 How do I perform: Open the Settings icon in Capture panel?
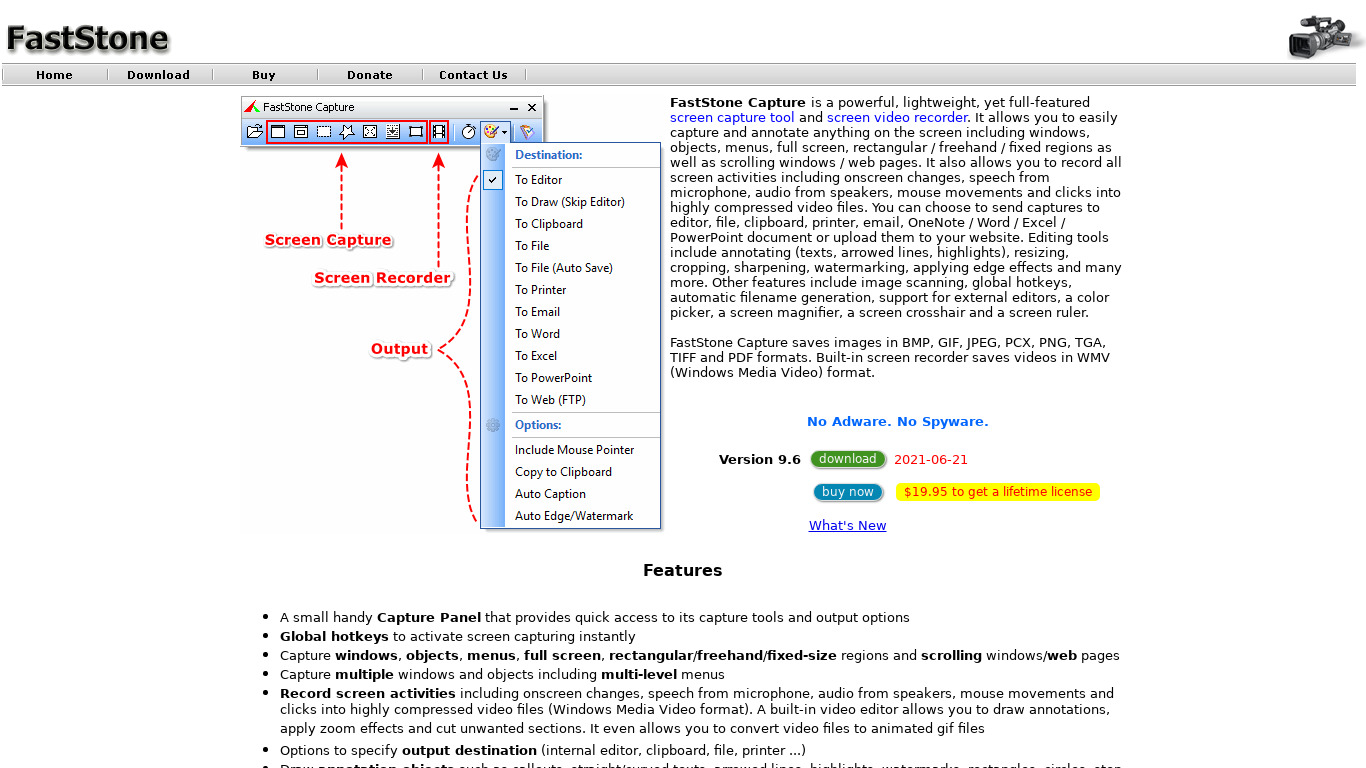[527, 131]
